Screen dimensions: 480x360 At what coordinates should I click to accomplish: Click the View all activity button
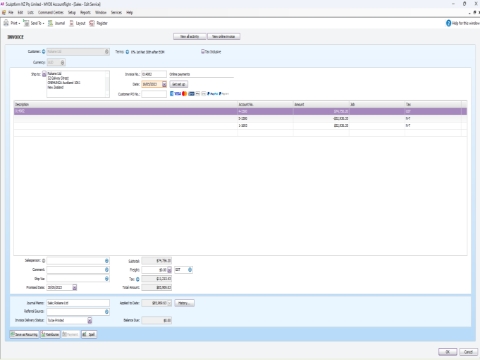[x=190, y=36]
